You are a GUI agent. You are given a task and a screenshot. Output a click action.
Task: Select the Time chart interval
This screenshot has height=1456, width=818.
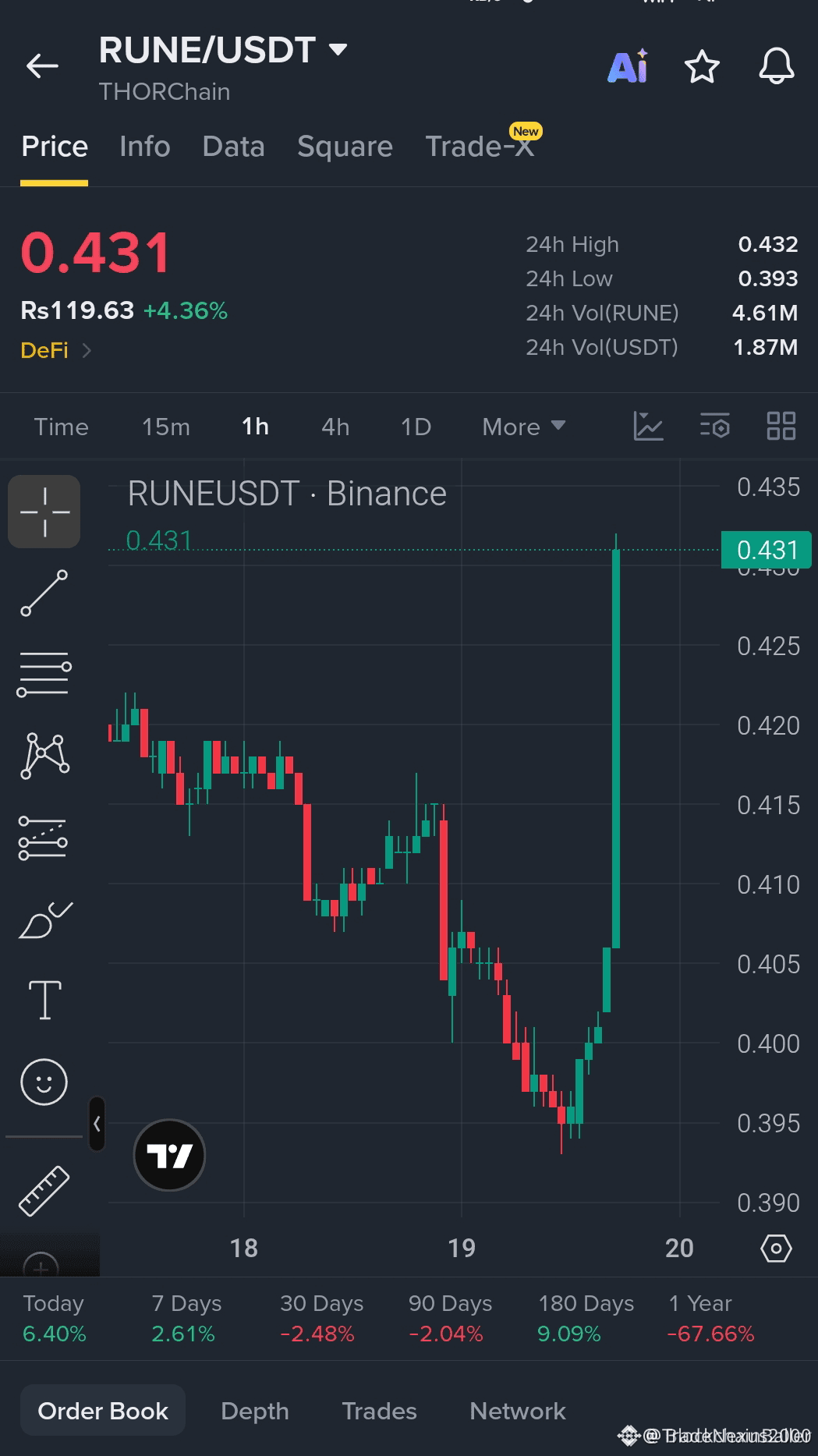61,427
